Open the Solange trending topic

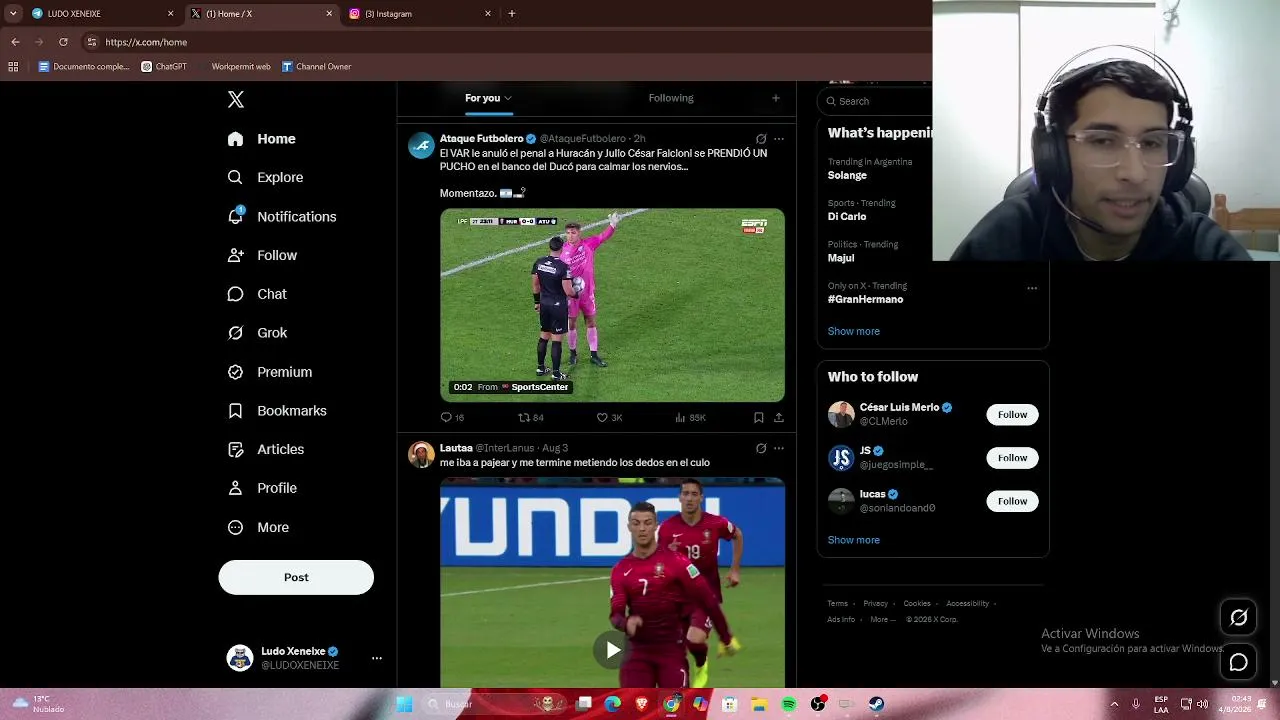pos(847,175)
